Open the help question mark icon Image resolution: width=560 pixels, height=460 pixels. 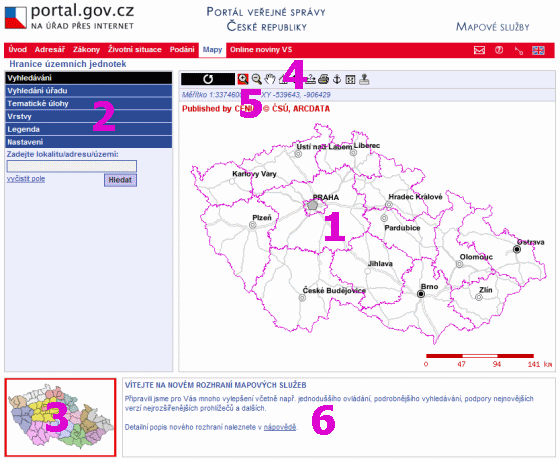pos(499,50)
